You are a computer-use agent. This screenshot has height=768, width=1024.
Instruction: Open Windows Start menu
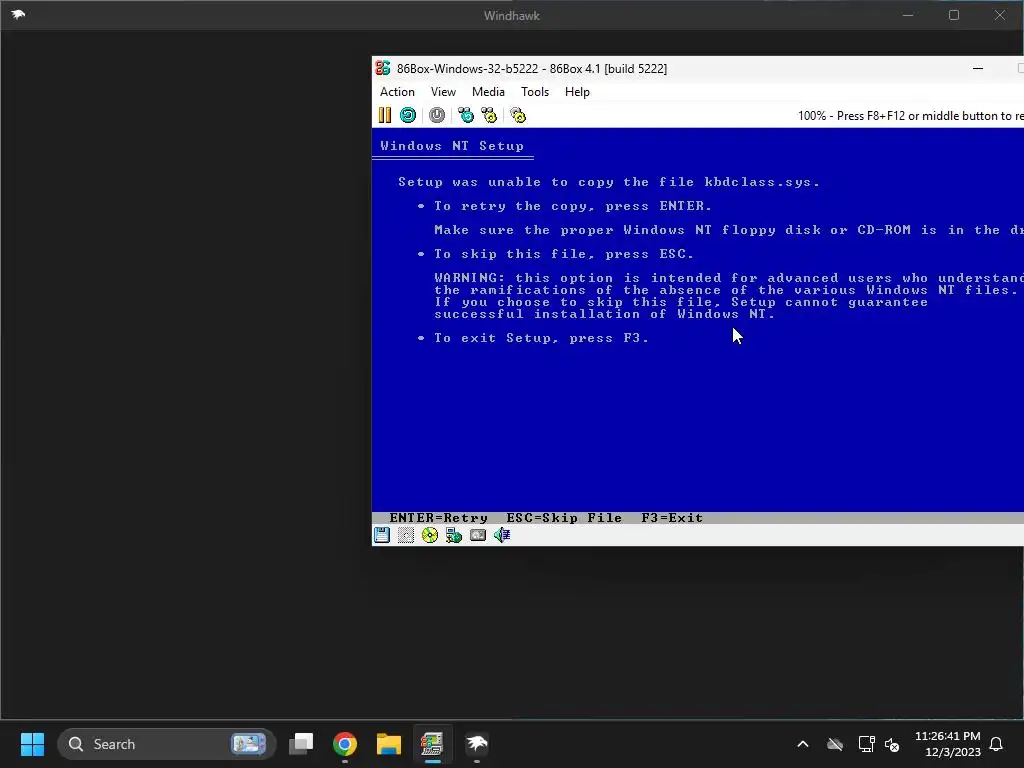click(x=32, y=744)
